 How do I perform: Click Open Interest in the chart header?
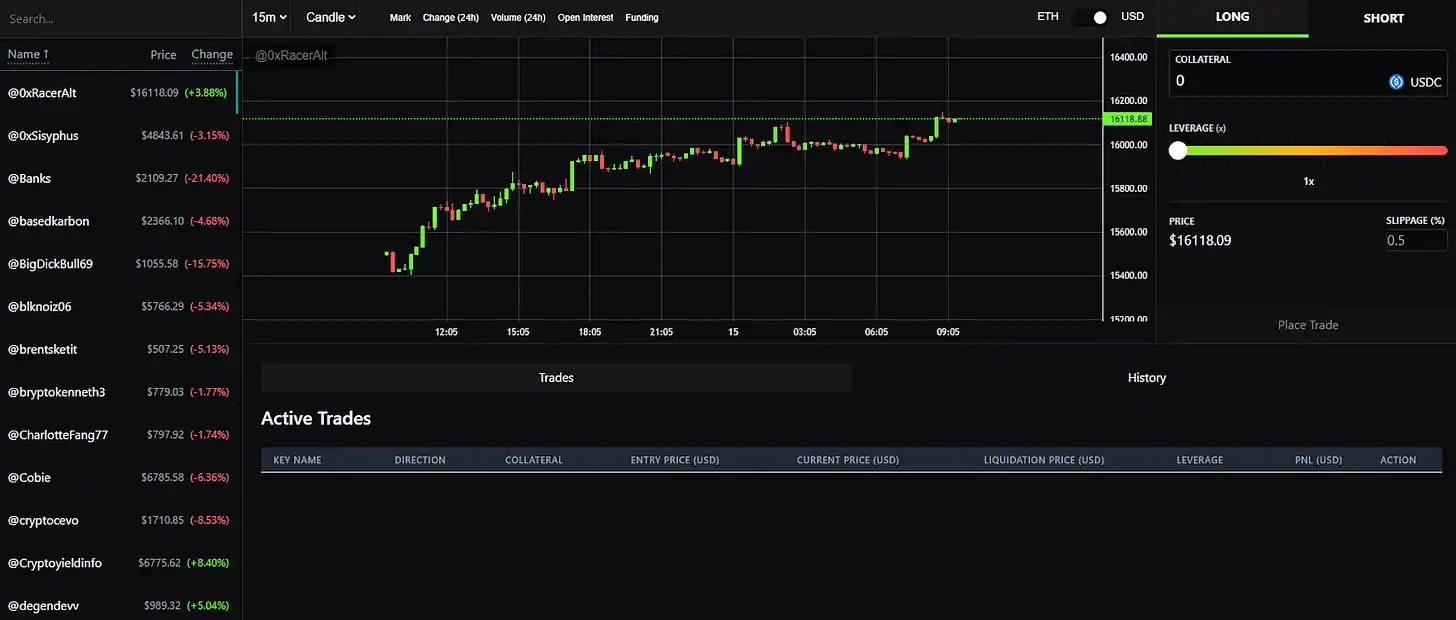click(585, 18)
